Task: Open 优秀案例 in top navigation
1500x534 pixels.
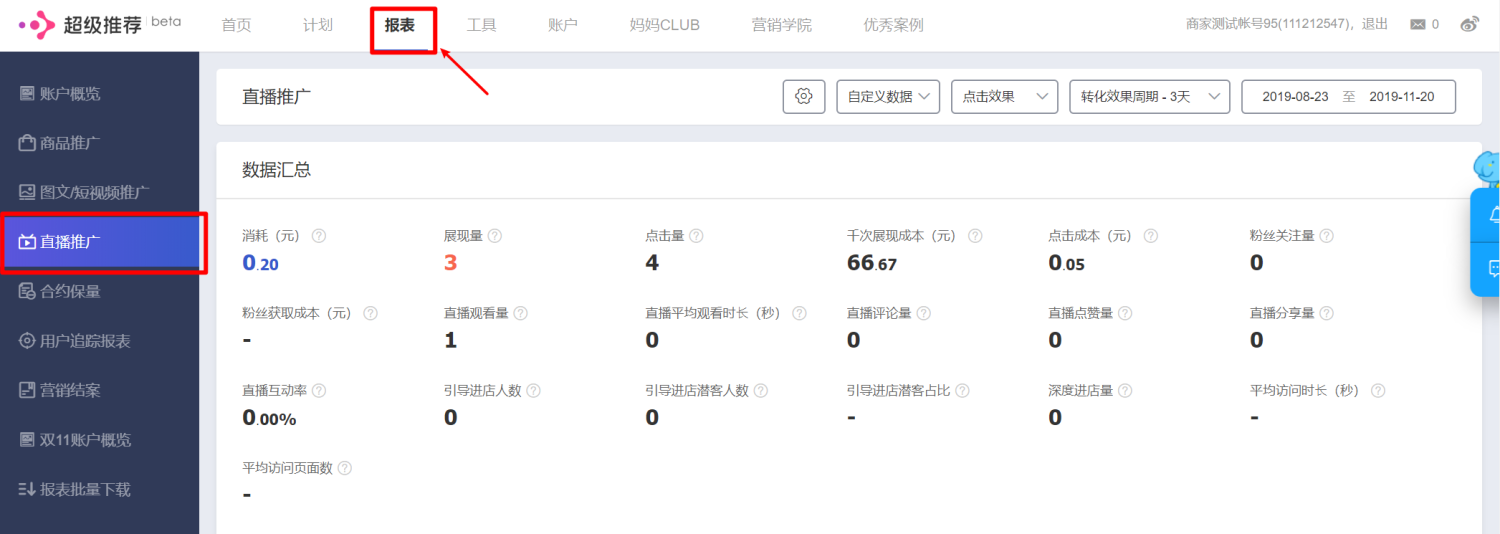Action: tap(894, 25)
